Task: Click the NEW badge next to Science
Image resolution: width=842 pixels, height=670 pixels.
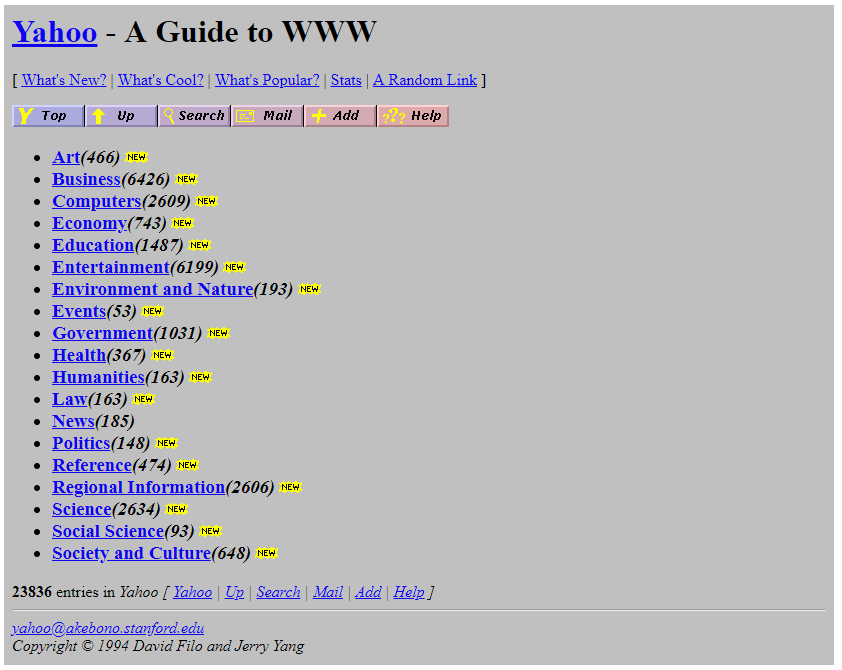Action: point(176,509)
